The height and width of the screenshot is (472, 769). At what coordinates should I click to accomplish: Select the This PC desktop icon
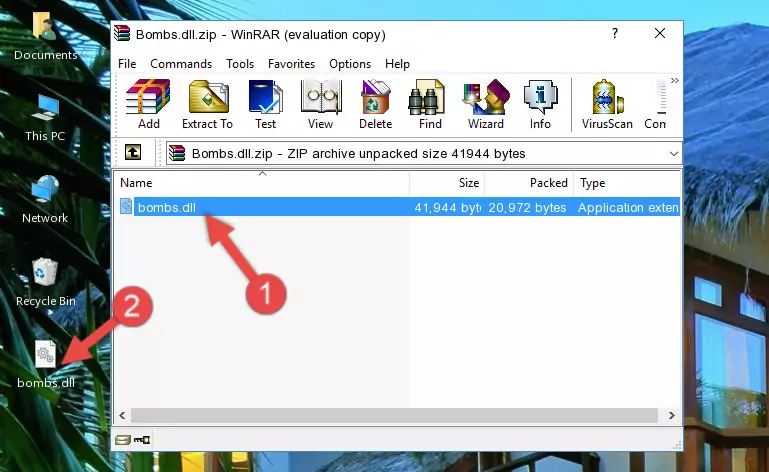pos(45,118)
